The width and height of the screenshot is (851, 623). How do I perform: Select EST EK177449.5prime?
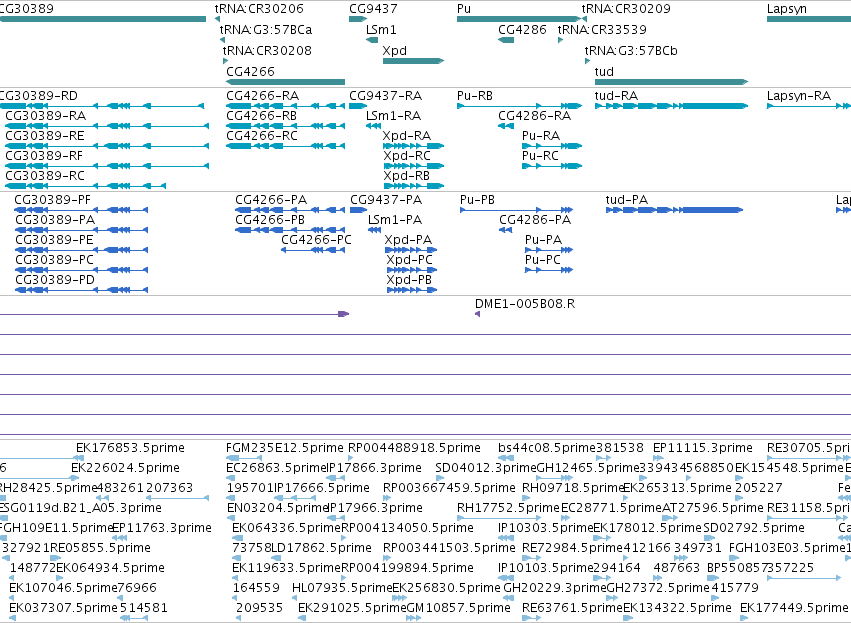coord(794,608)
